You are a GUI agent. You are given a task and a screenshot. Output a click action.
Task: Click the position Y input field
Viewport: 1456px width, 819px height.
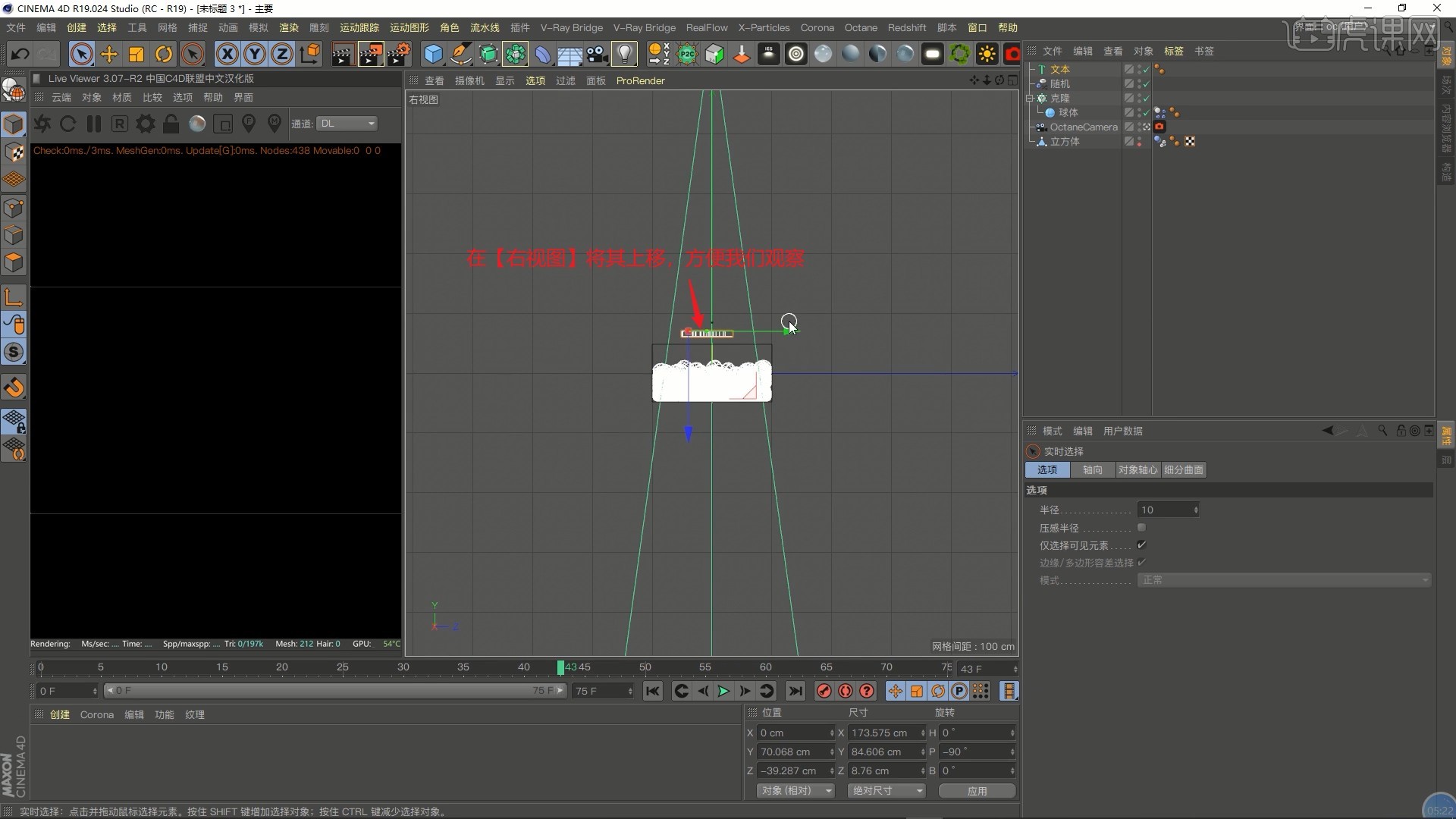click(793, 752)
